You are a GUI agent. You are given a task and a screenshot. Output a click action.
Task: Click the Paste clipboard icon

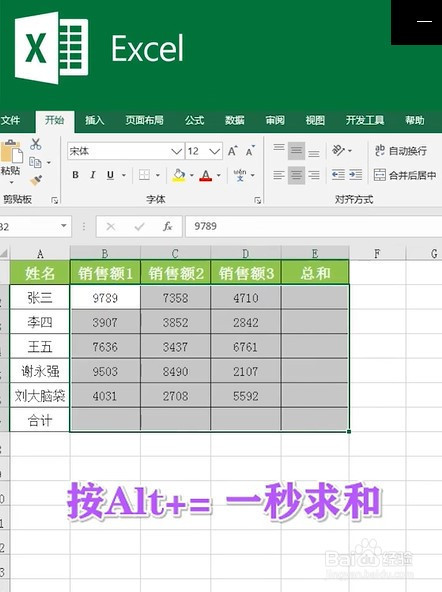(x=11, y=152)
